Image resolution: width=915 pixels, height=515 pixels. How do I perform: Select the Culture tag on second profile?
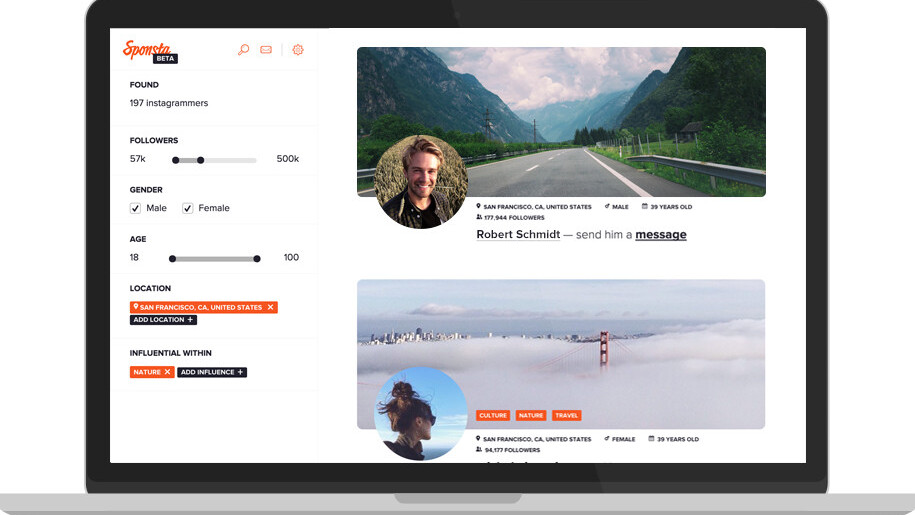click(x=493, y=415)
